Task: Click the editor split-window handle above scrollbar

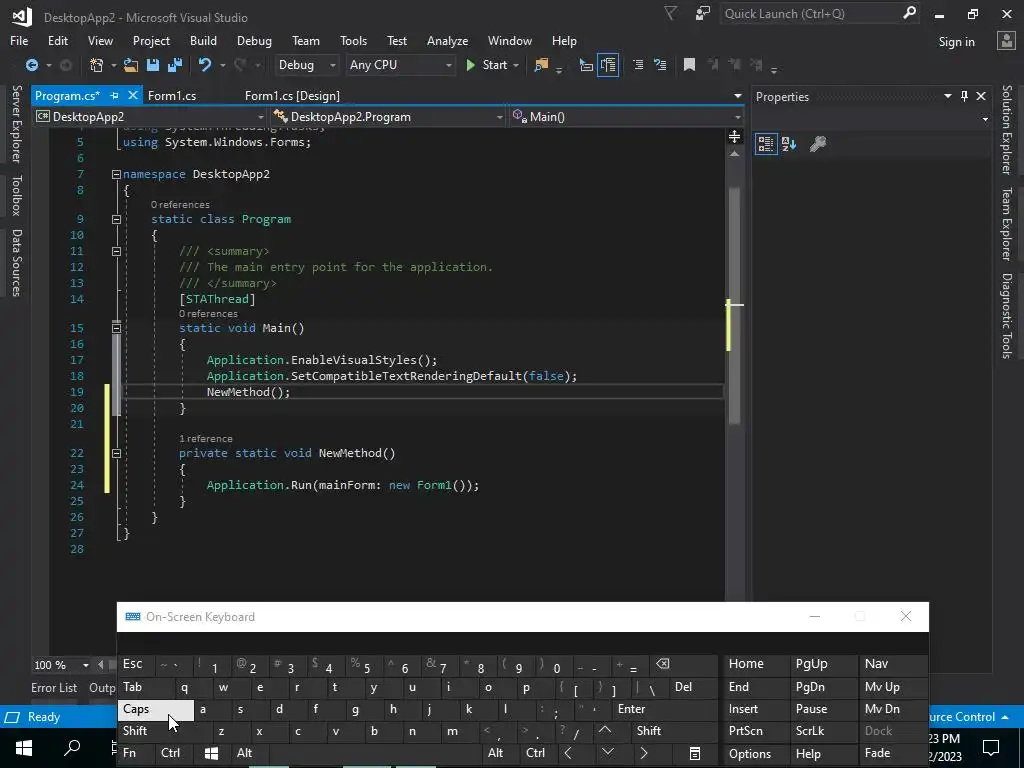Action: [x=735, y=136]
